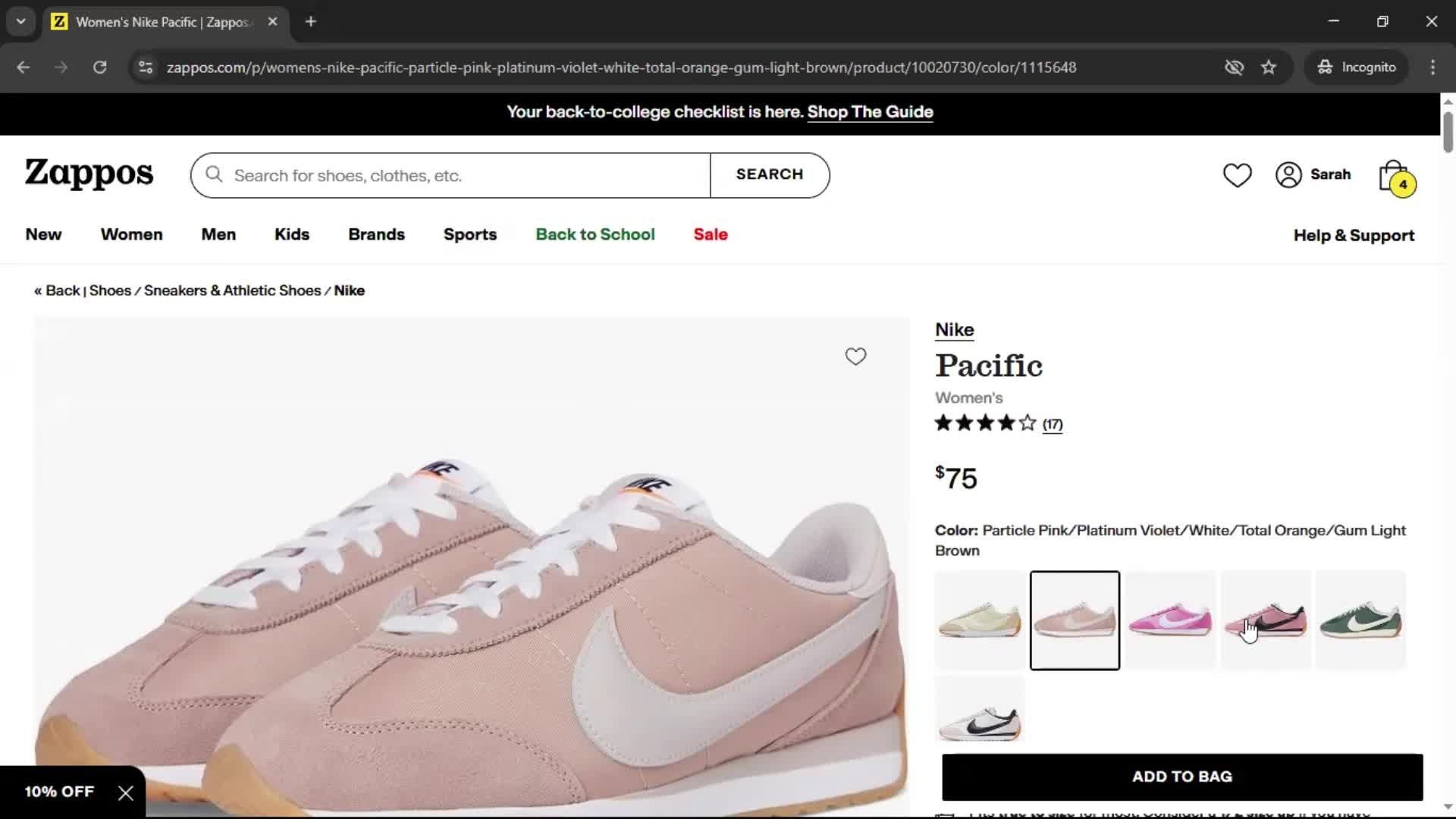Click Help & Support link
The width and height of the screenshot is (1456, 819).
tap(1354, 236)
